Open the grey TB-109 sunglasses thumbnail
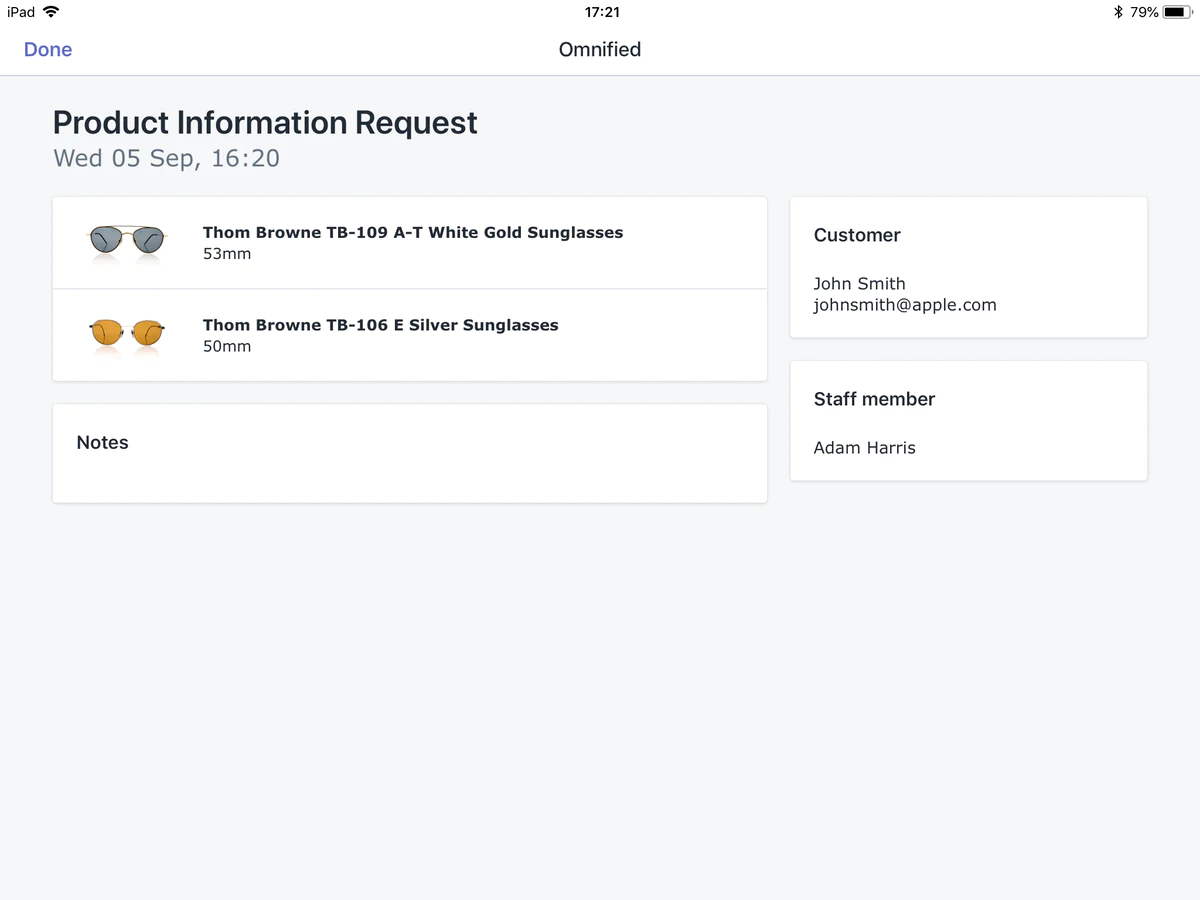The width and height of the screenshot is (1200, 900). (x=127, y=241)
